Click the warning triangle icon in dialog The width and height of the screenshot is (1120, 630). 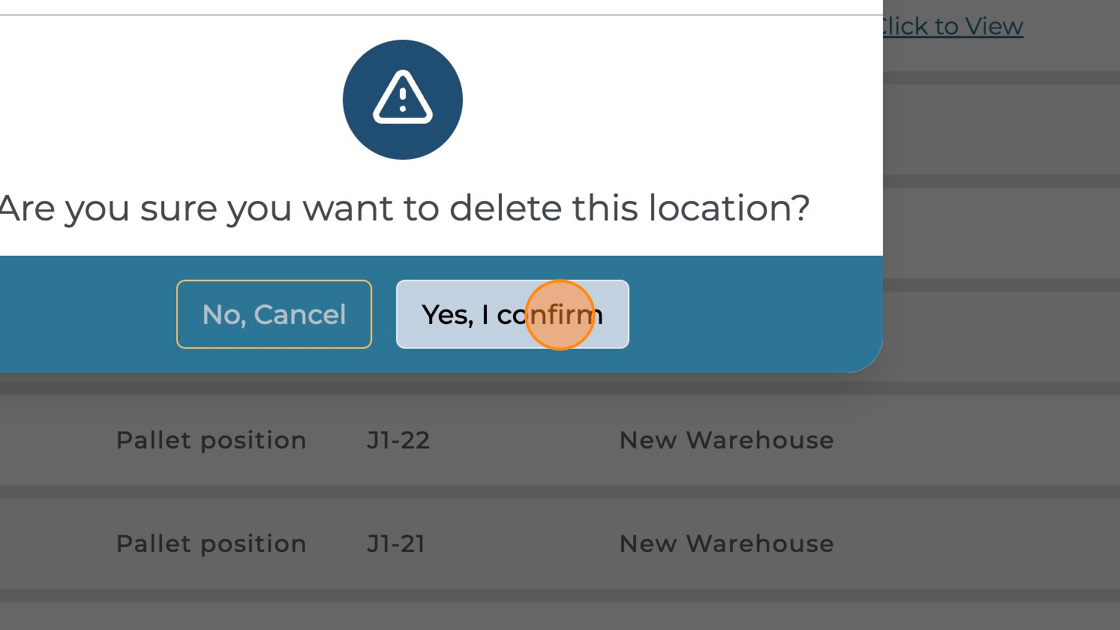[402, 99]
